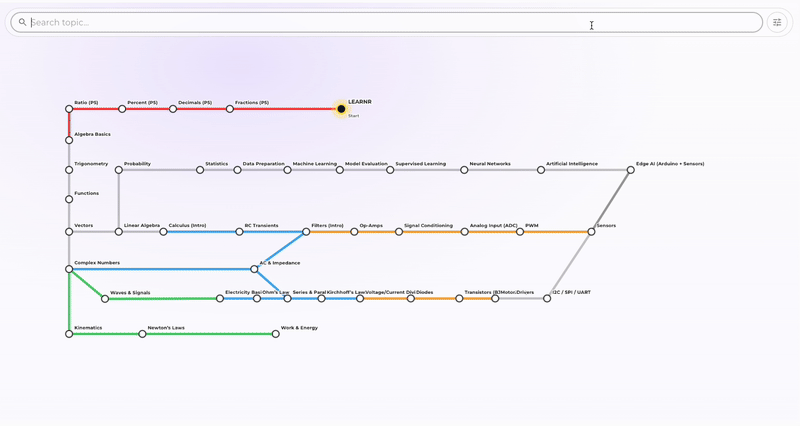800x426 pixels.
Task: Select the Sensors station node
Action: (591, 232)
